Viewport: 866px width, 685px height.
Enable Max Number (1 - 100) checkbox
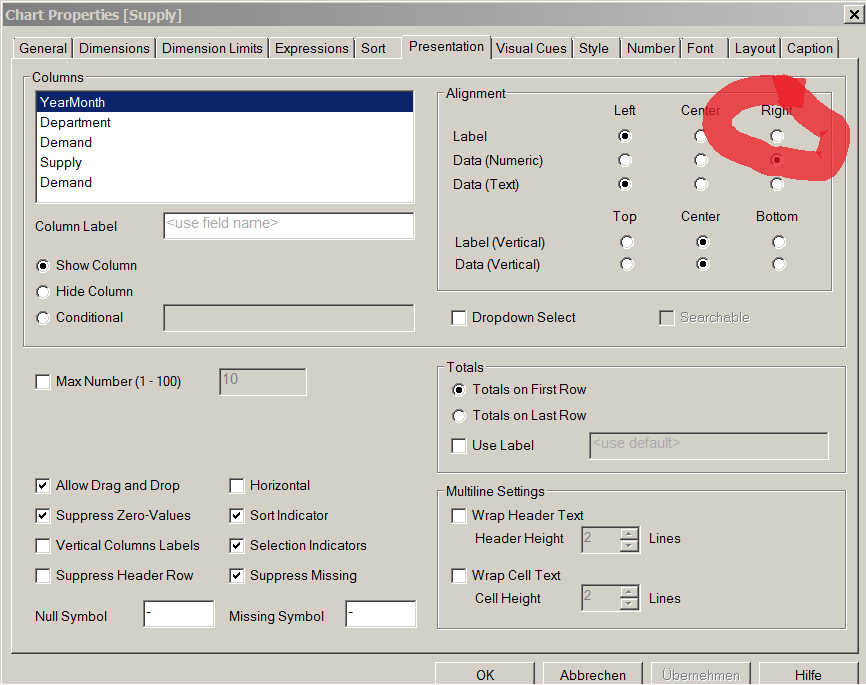pyautogui.click(x=43, y=382)
